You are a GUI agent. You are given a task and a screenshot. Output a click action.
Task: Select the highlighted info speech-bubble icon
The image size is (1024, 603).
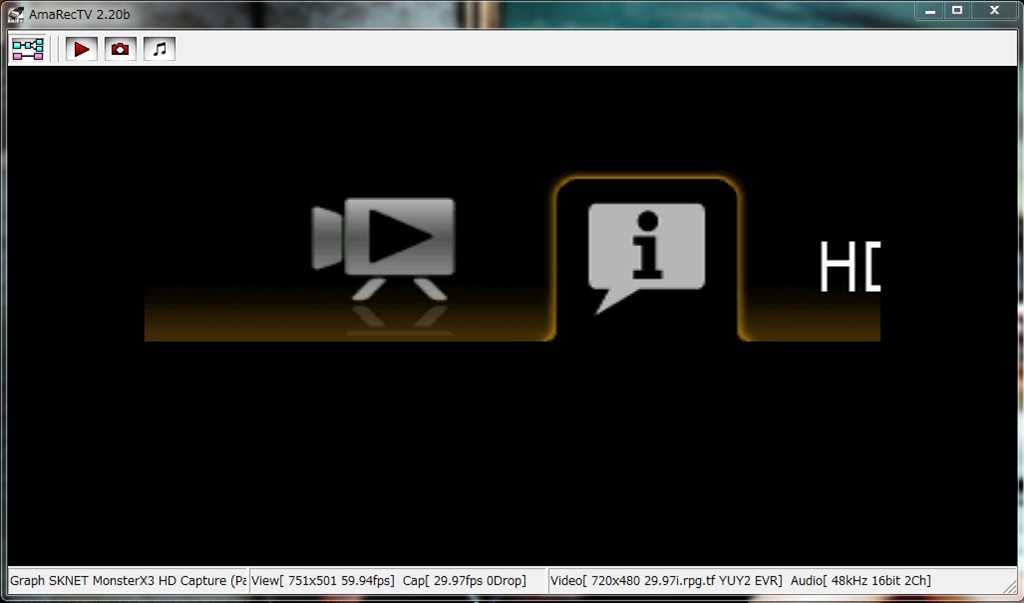[x=647, y=257]
